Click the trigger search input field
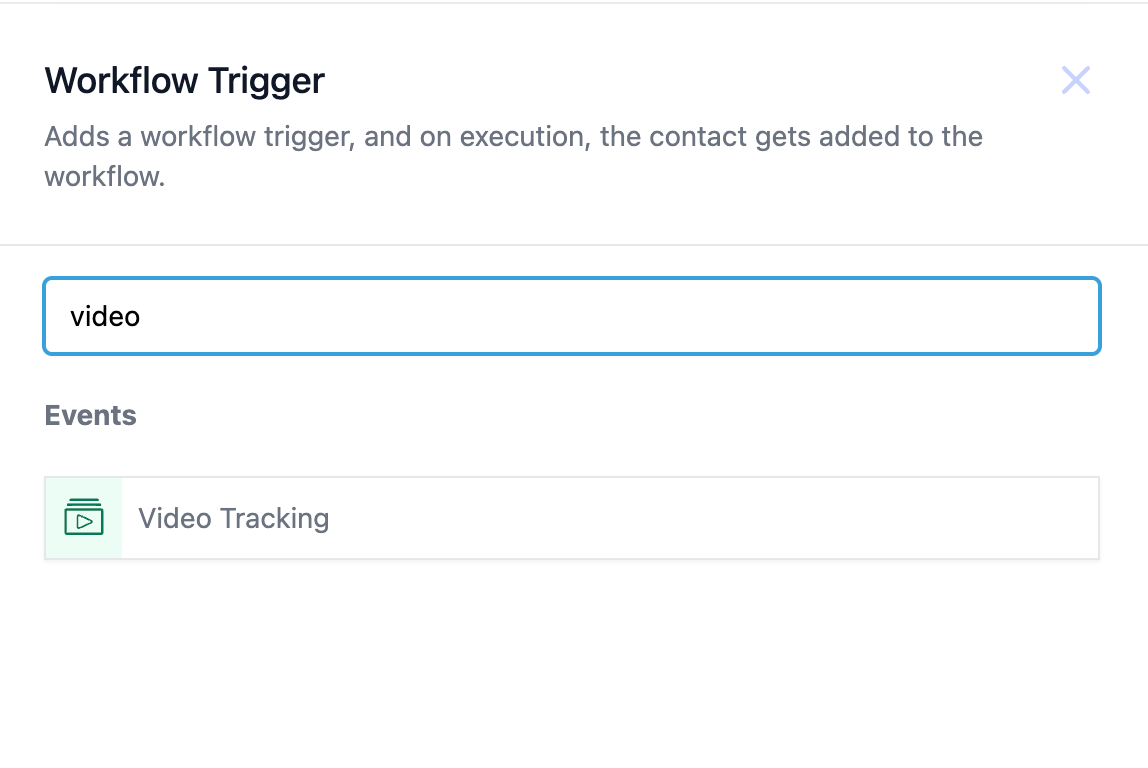This screenshot has height=768, width=1148. [571, 317]
